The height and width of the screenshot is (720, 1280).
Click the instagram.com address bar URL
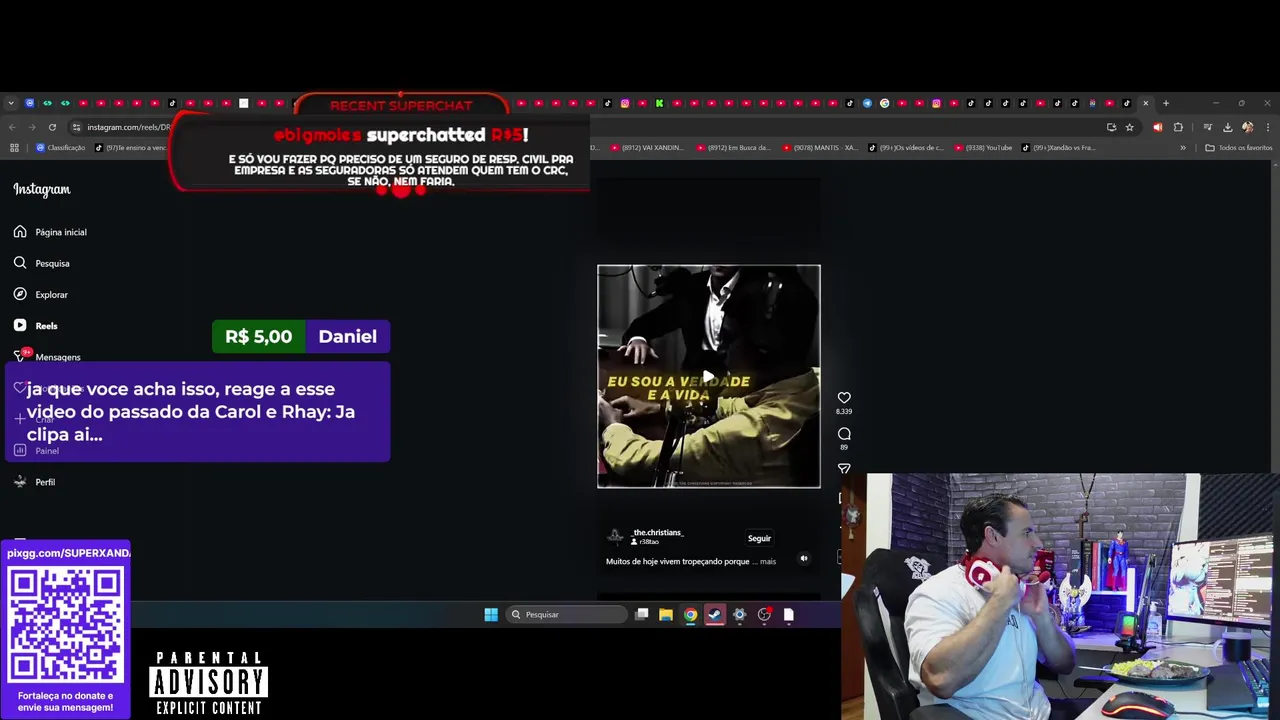coord(129,127)
